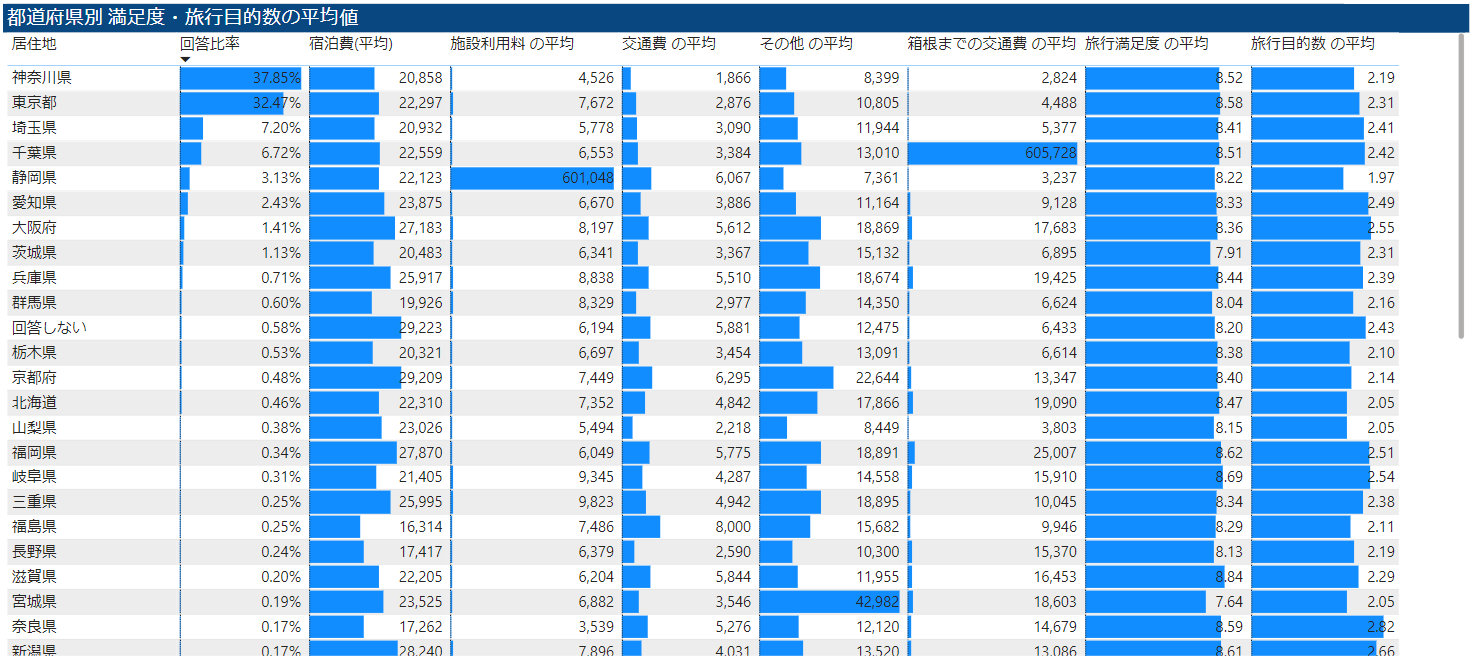Click the sort arrow under 回答比率 header
1473x660 pixels.
[185, 60]
